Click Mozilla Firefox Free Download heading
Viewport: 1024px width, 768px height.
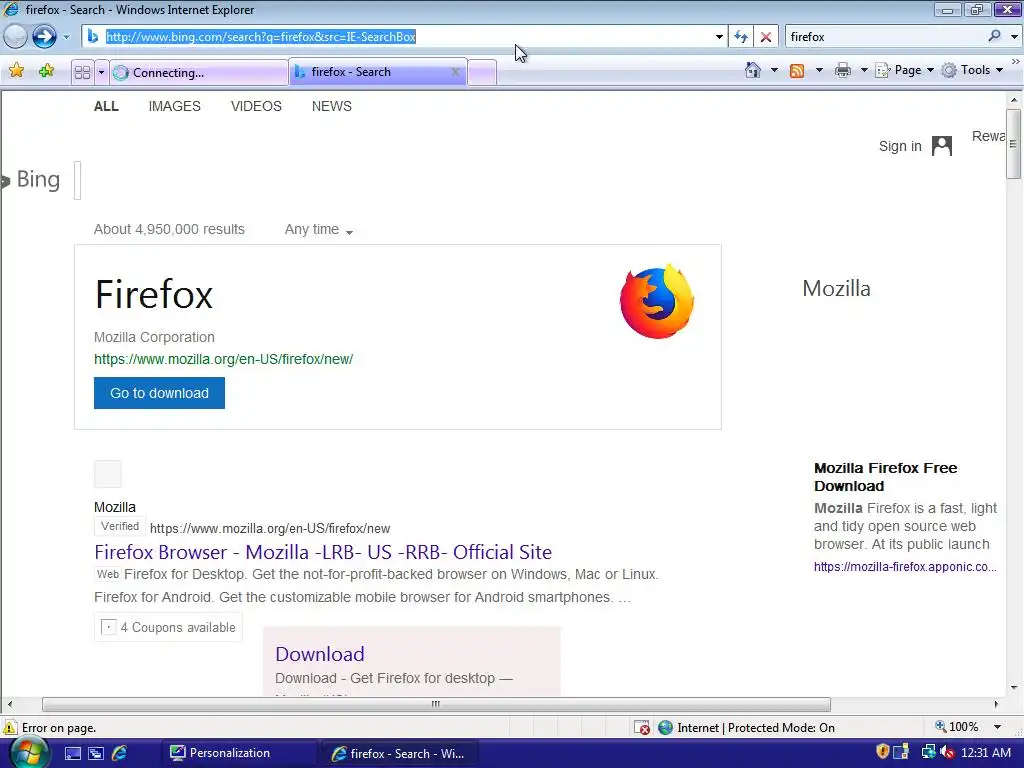(x=886, y=477)
